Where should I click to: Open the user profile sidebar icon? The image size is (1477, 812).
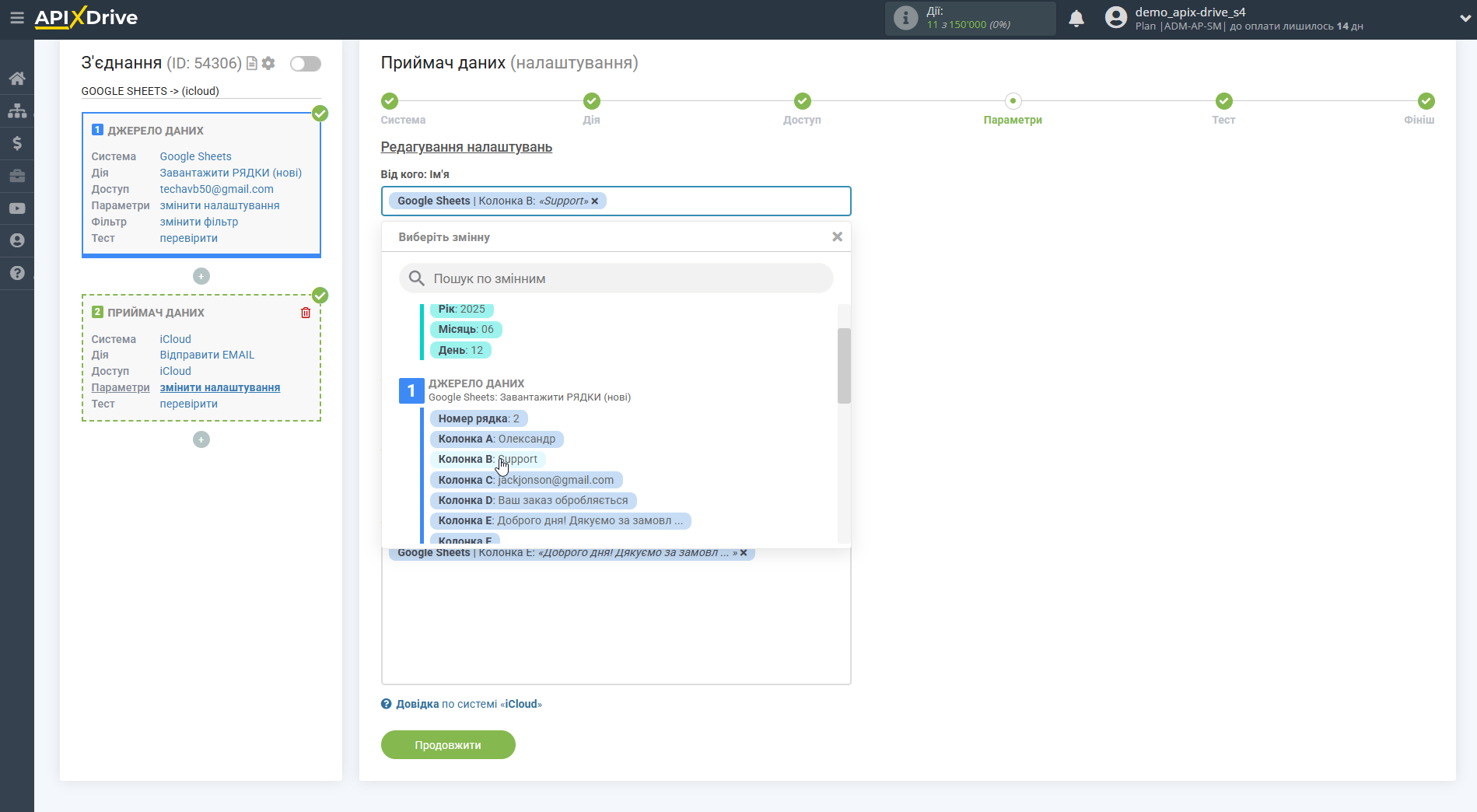click(16, 240)
